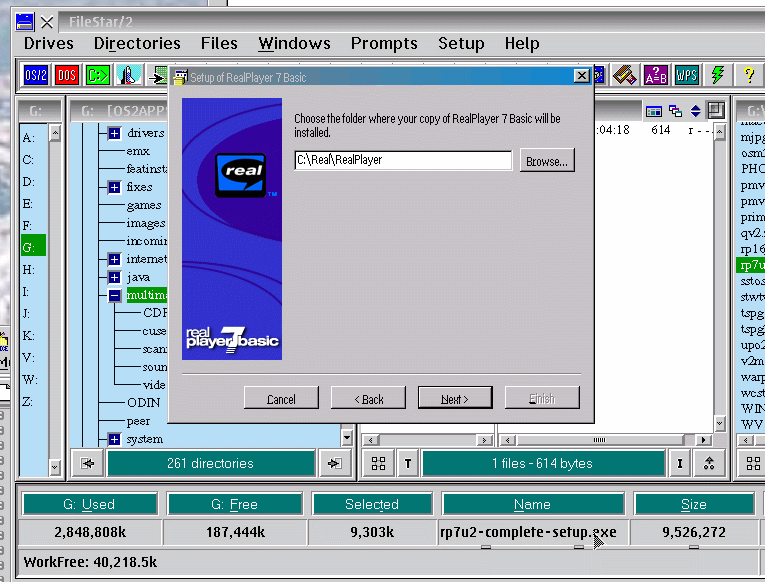The height and width of the screenshot is (582, 765).
Task: Click the < Back button
Action: point(368,398)
